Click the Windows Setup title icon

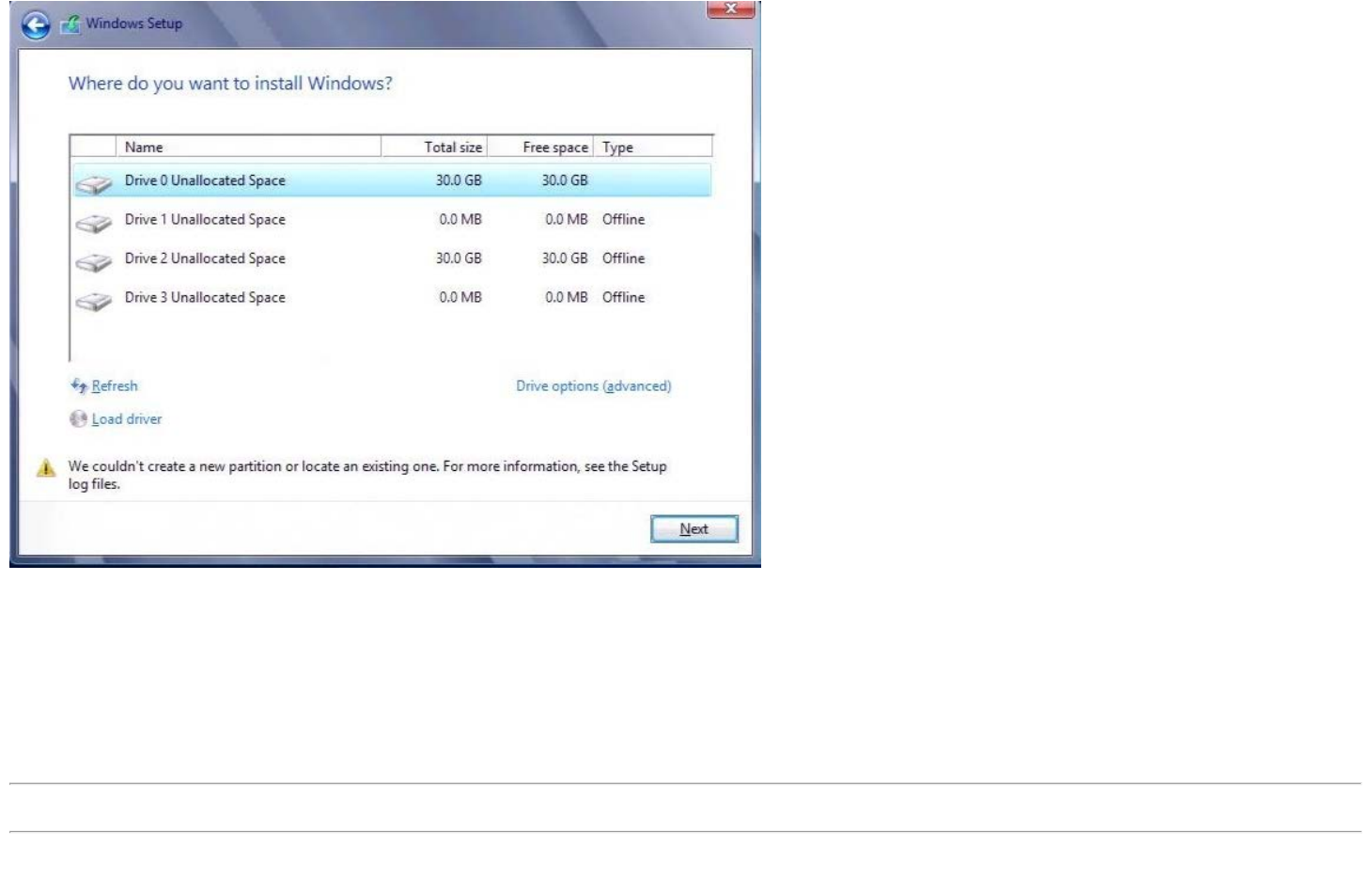(x=70, y=25)
